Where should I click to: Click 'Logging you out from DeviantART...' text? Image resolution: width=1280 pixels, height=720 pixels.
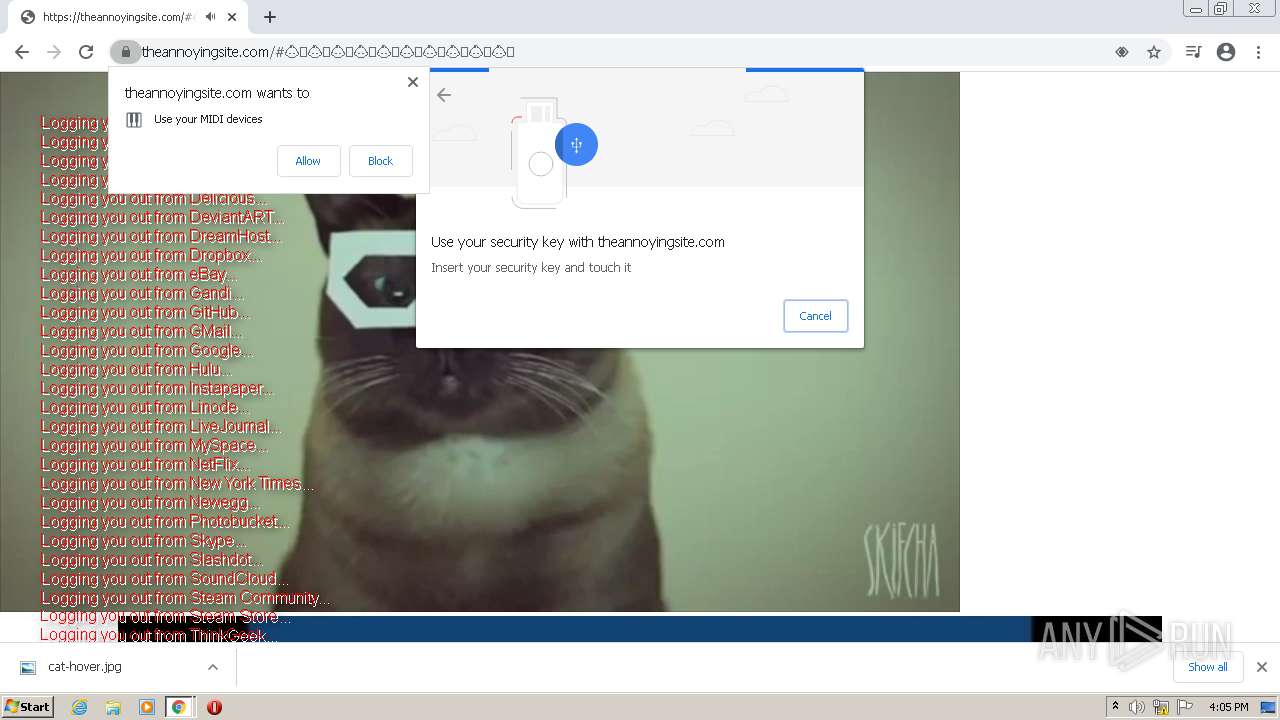click(163, 218)
